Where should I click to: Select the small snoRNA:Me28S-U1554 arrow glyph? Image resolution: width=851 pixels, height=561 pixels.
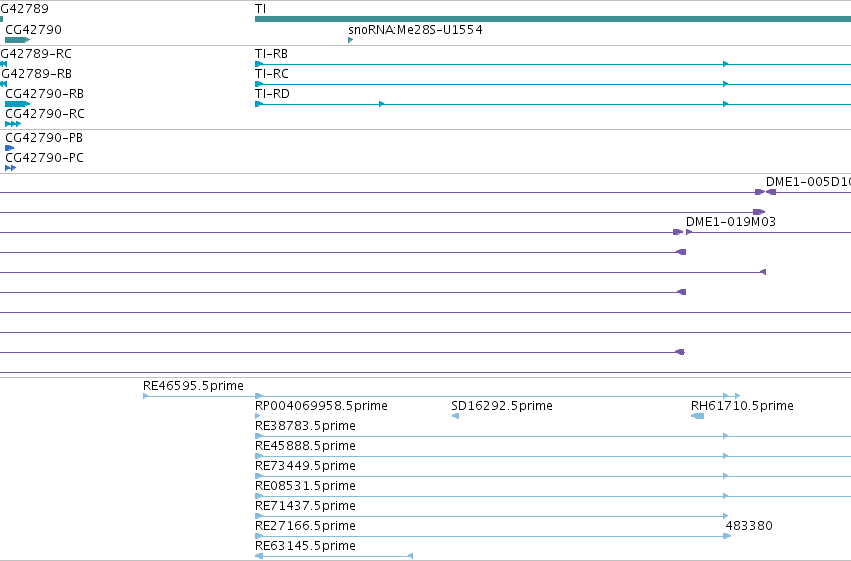351,40
